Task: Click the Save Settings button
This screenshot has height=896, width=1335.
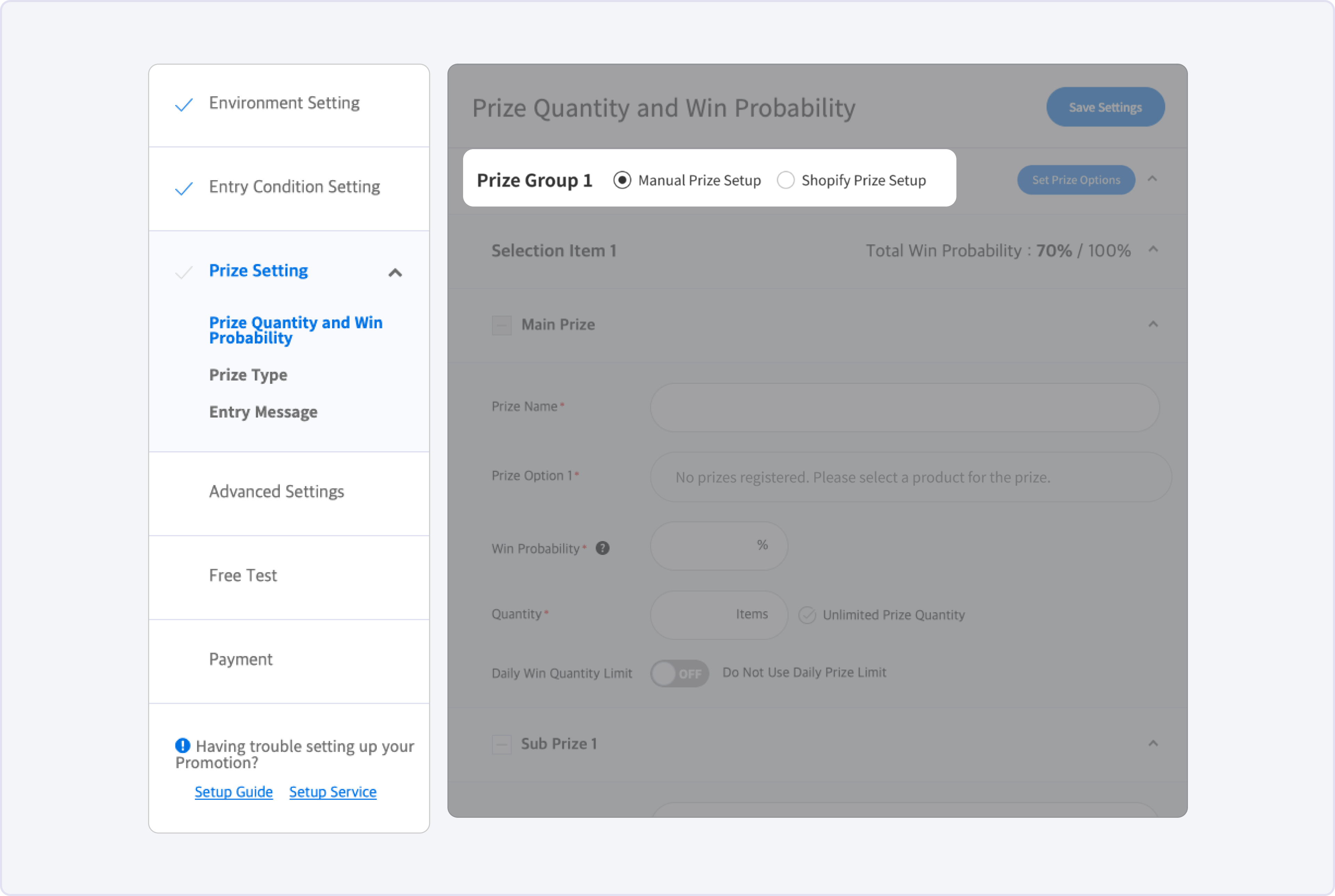Action: coord(1105,107)
